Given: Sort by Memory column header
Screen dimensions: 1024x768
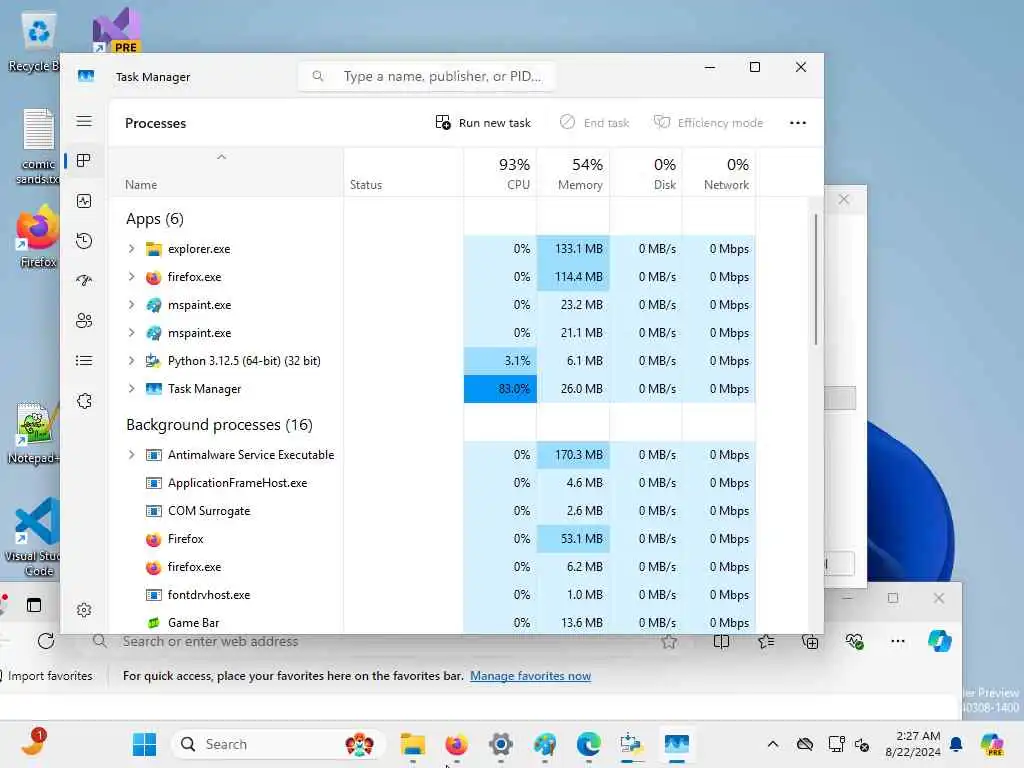Looking at the screenshot, I should point(573,172).
